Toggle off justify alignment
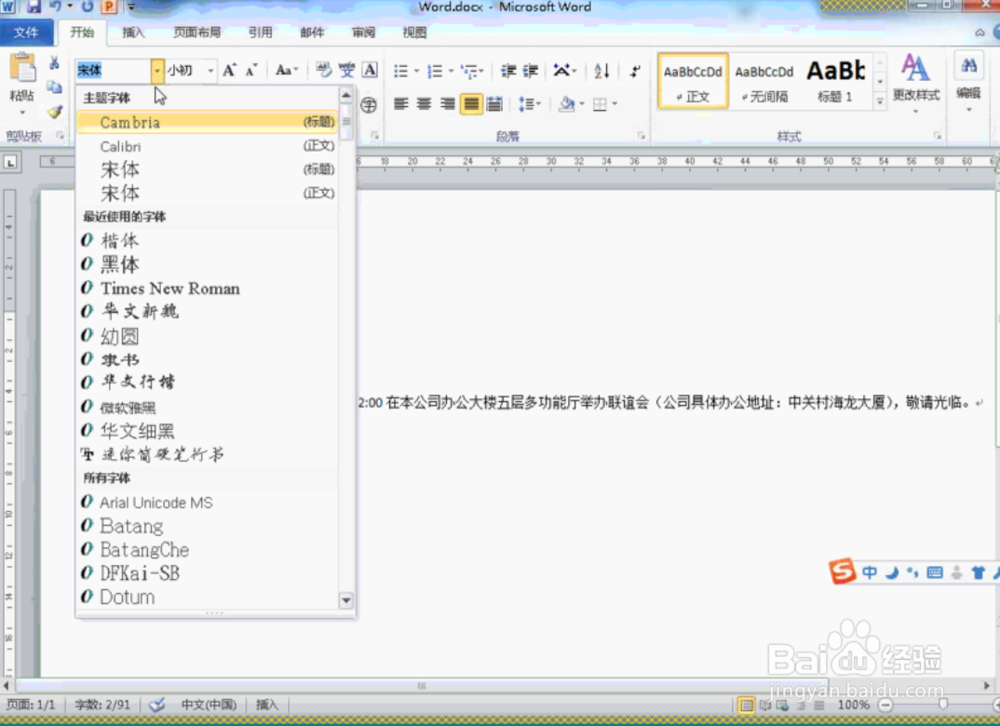 pos(470,103)
